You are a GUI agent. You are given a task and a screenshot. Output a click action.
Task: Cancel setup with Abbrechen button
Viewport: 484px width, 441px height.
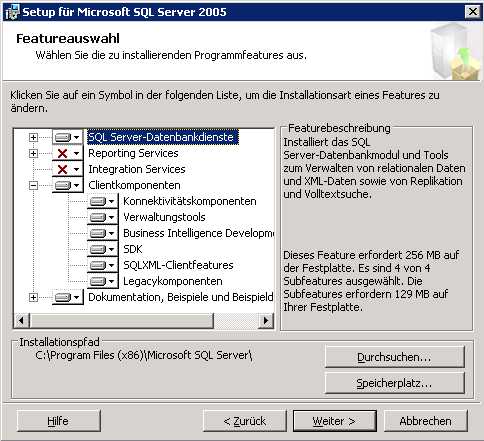pyautogui.click(x=426, y=421)
